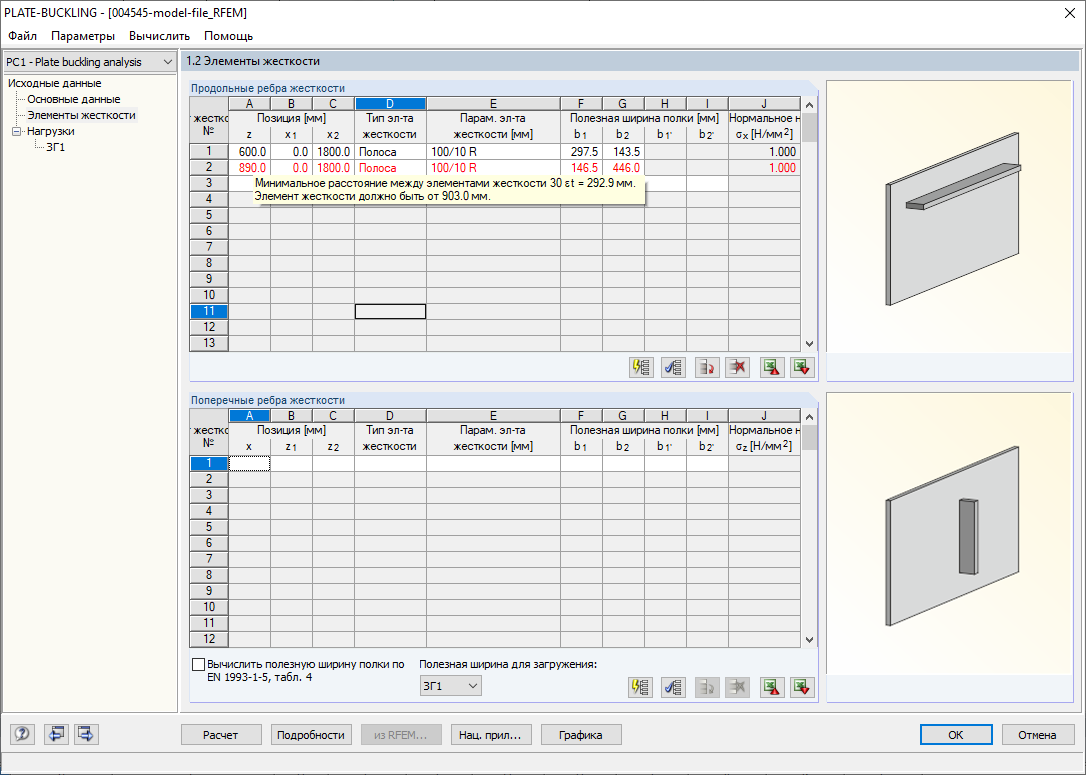Click the Графика button
Screen dimensions: 1086x775
click(580, 735)
